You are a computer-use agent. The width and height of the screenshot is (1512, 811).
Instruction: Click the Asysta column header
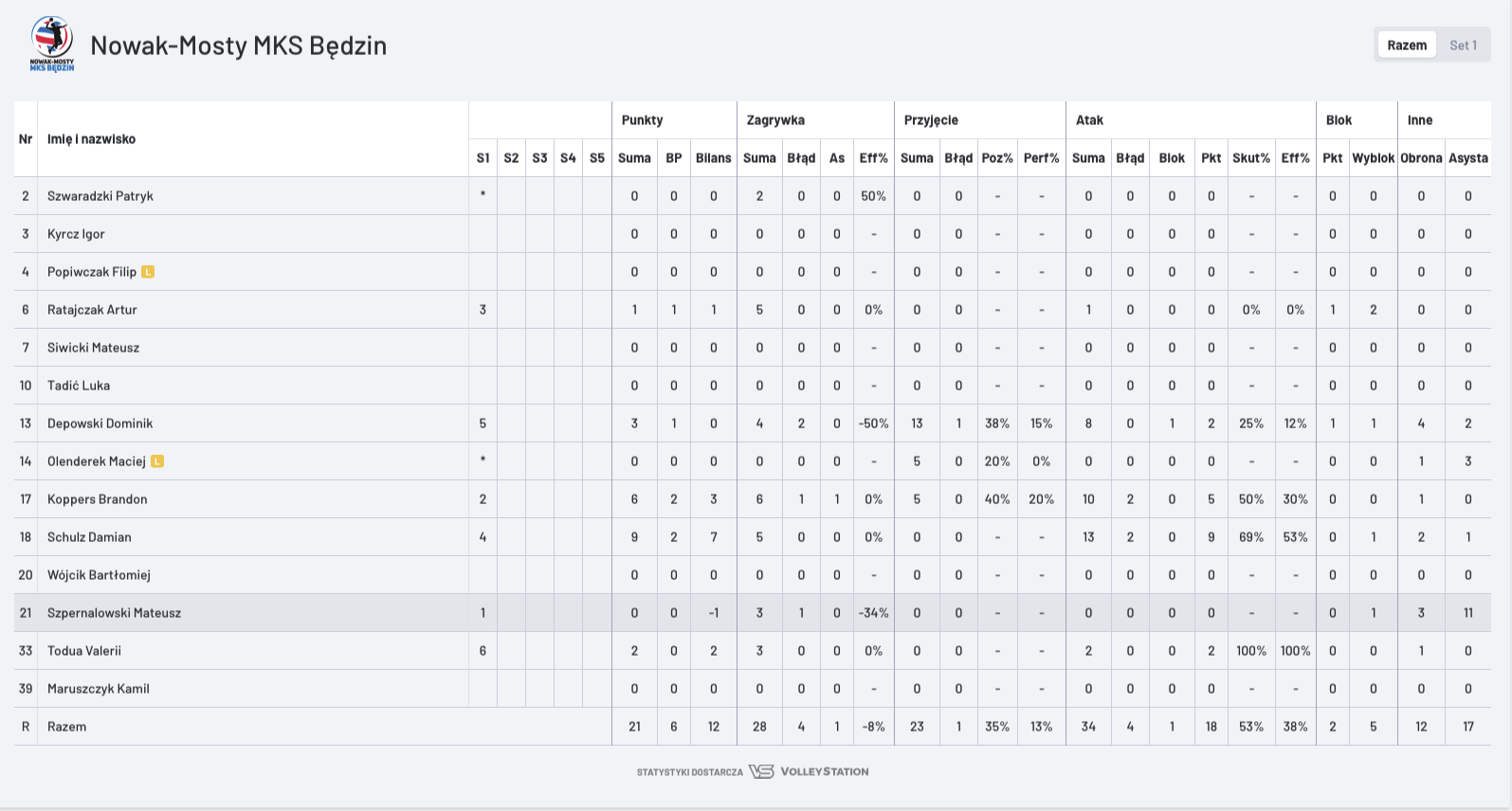[1467, 158]
